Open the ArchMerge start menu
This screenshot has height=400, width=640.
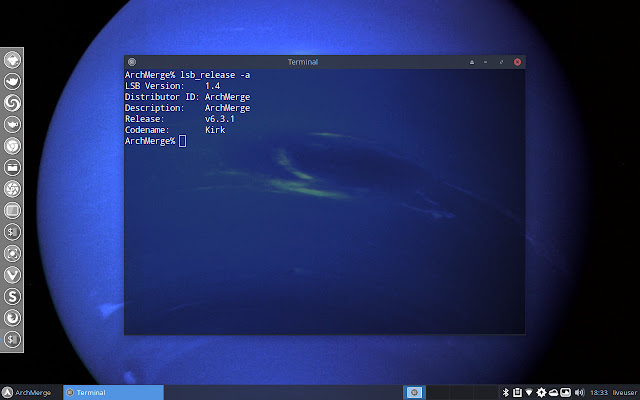coord(27,393)
